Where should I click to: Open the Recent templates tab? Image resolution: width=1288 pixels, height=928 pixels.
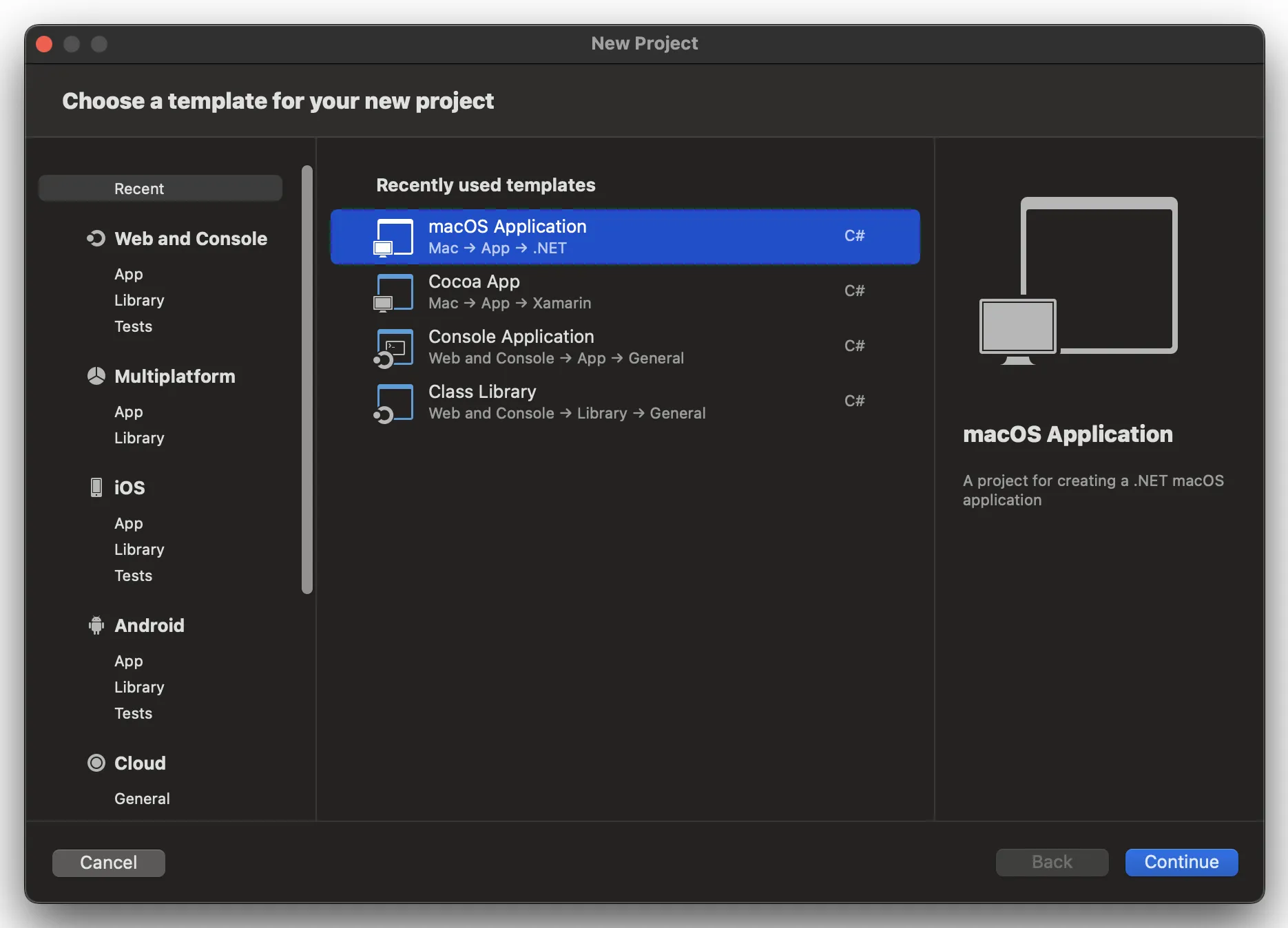(x=160, y=188)
